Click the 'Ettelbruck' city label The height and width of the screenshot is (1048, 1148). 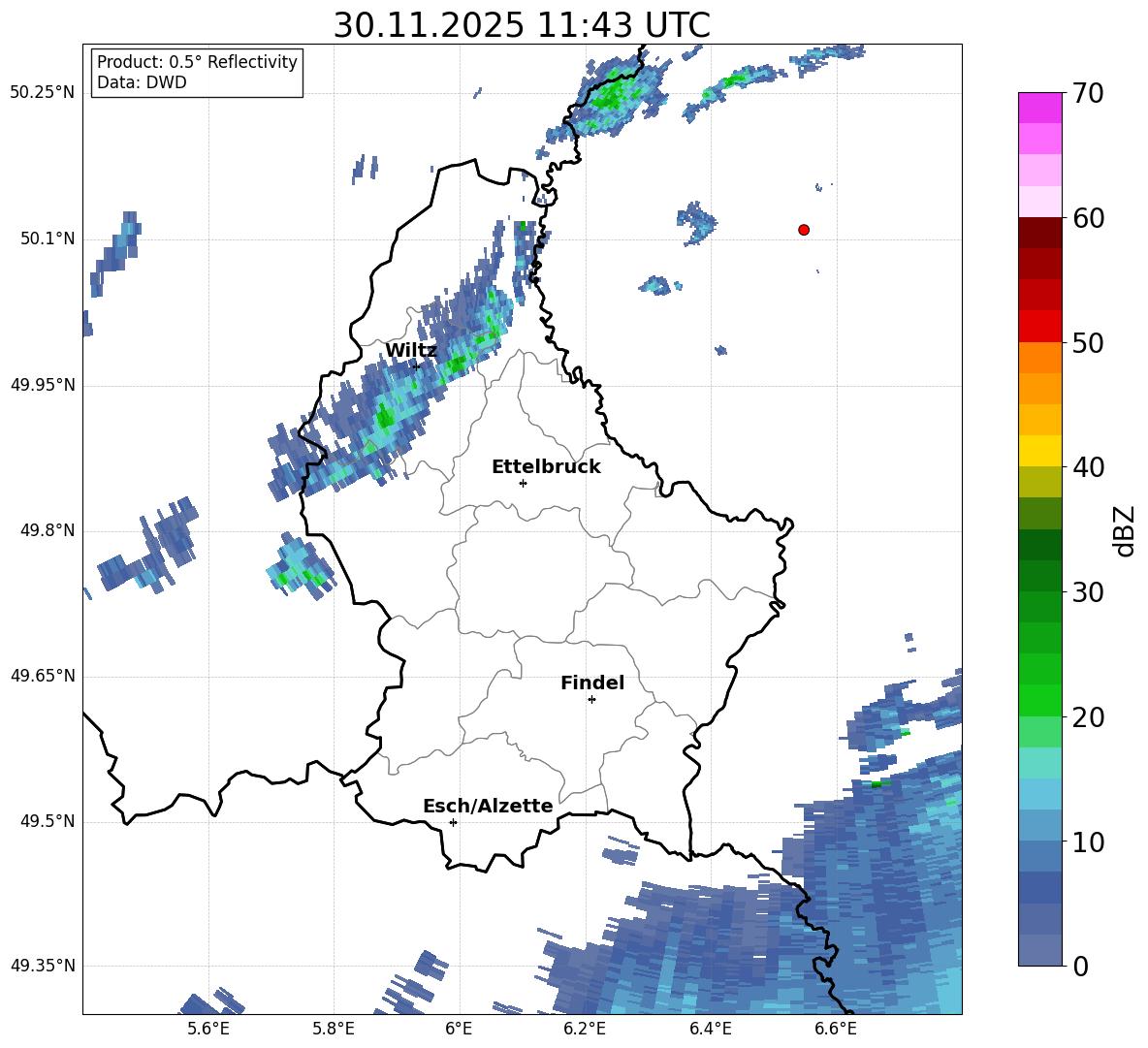coord(546,467)
